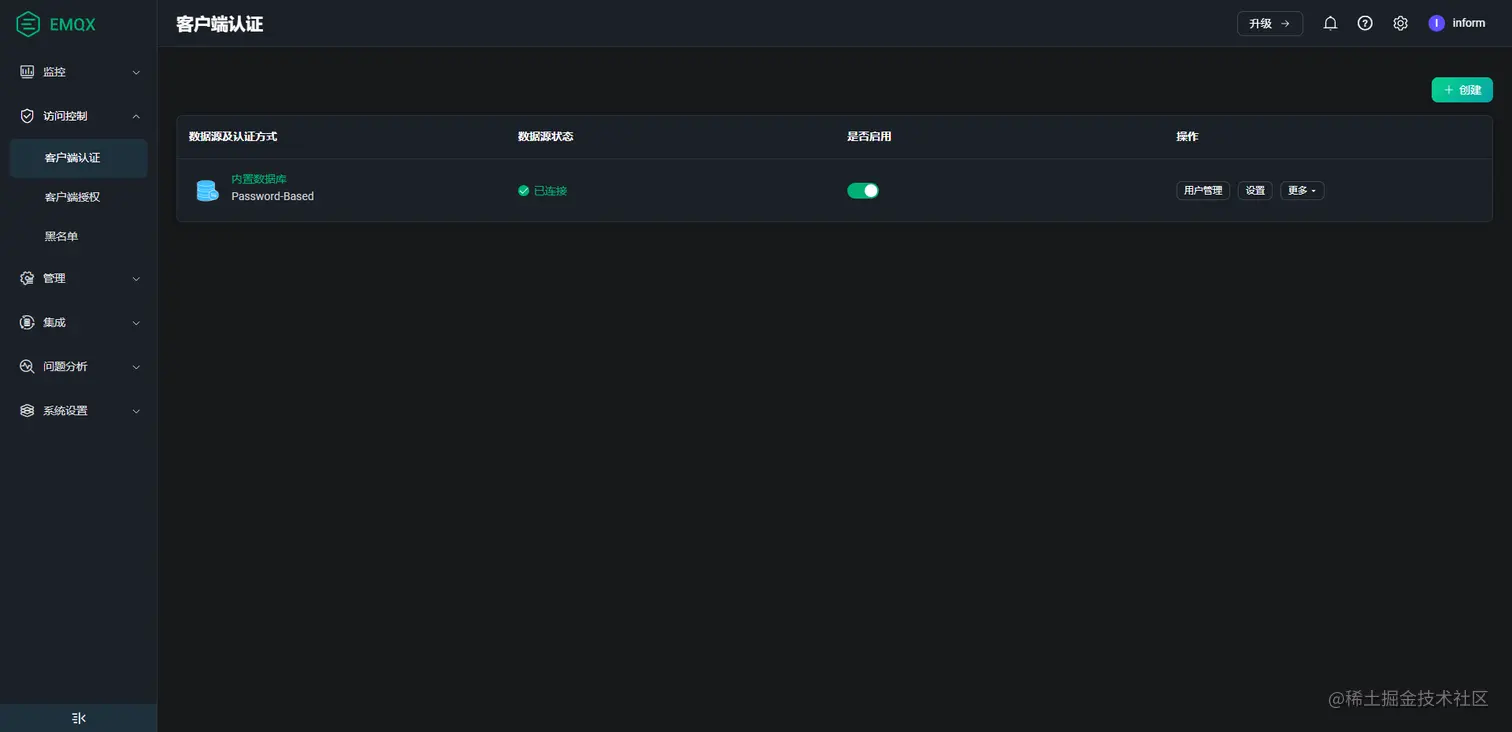The height and width of the screenshot is (732, 1512).
Task: Click the 操作 column header
Action: click(1187, 136)
